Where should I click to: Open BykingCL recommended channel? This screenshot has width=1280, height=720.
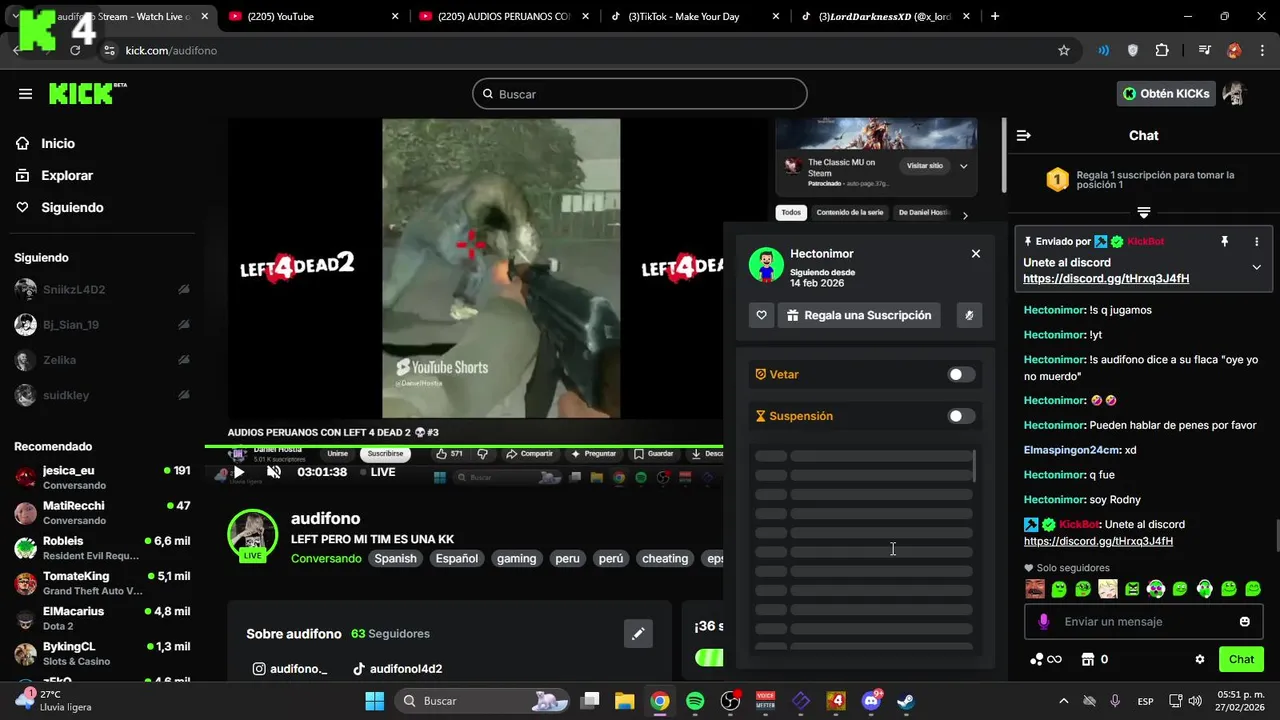[x=102, y=654]
